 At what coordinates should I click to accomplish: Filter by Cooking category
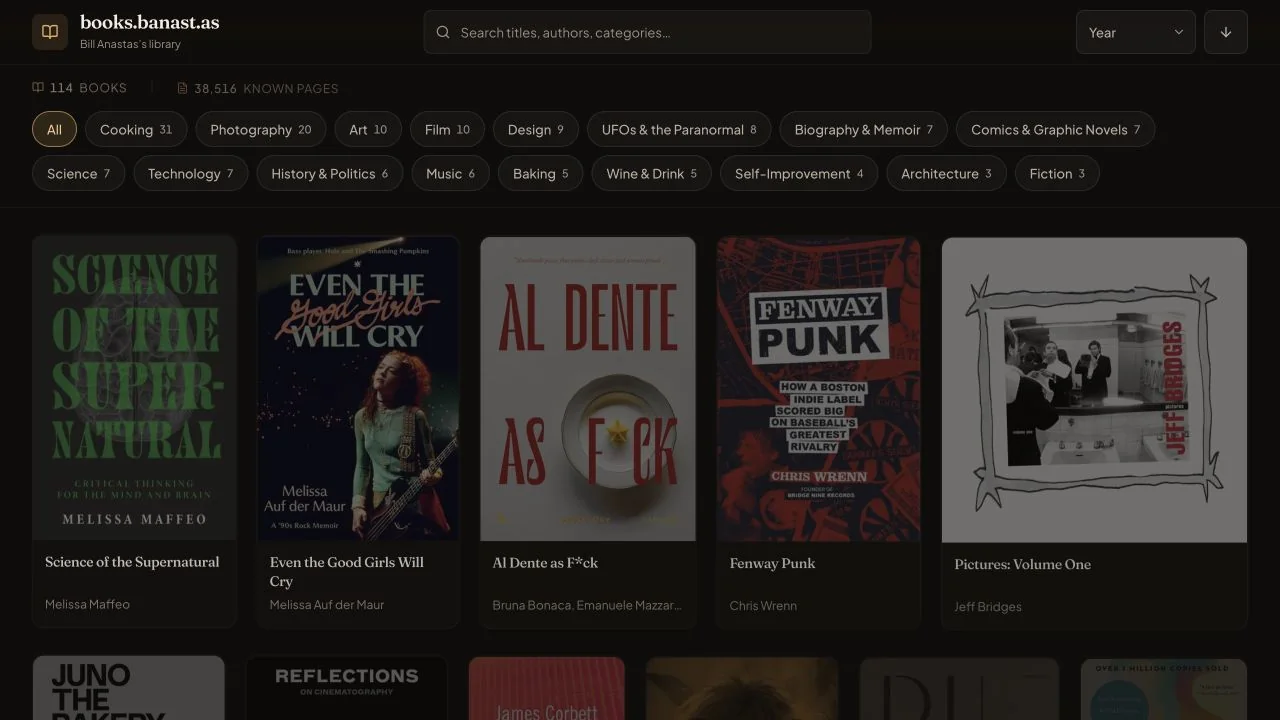(136, 129)
